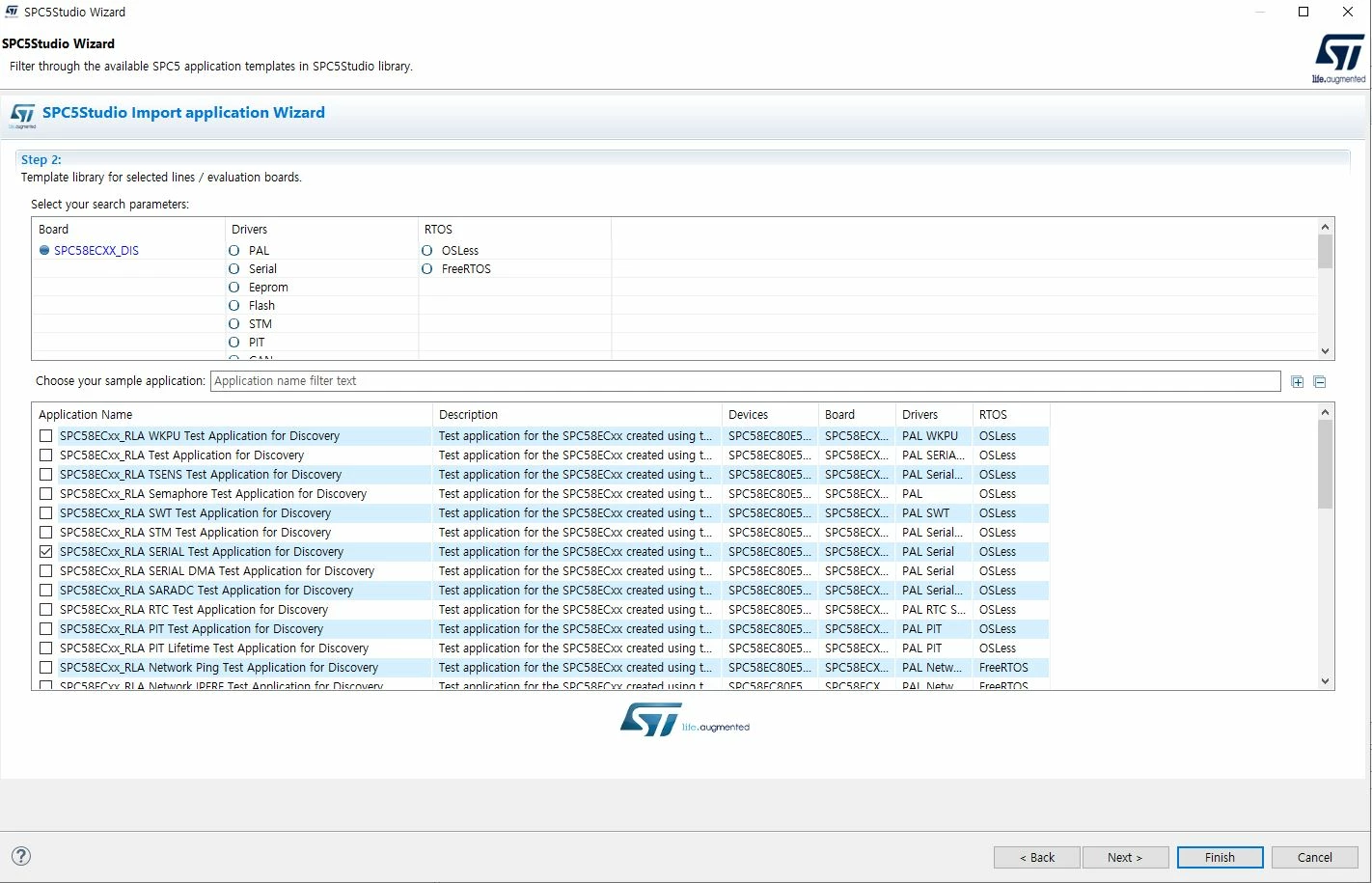
Task: Click the collapse all icon beside the filter field
Action: (x=1320, y=382)
